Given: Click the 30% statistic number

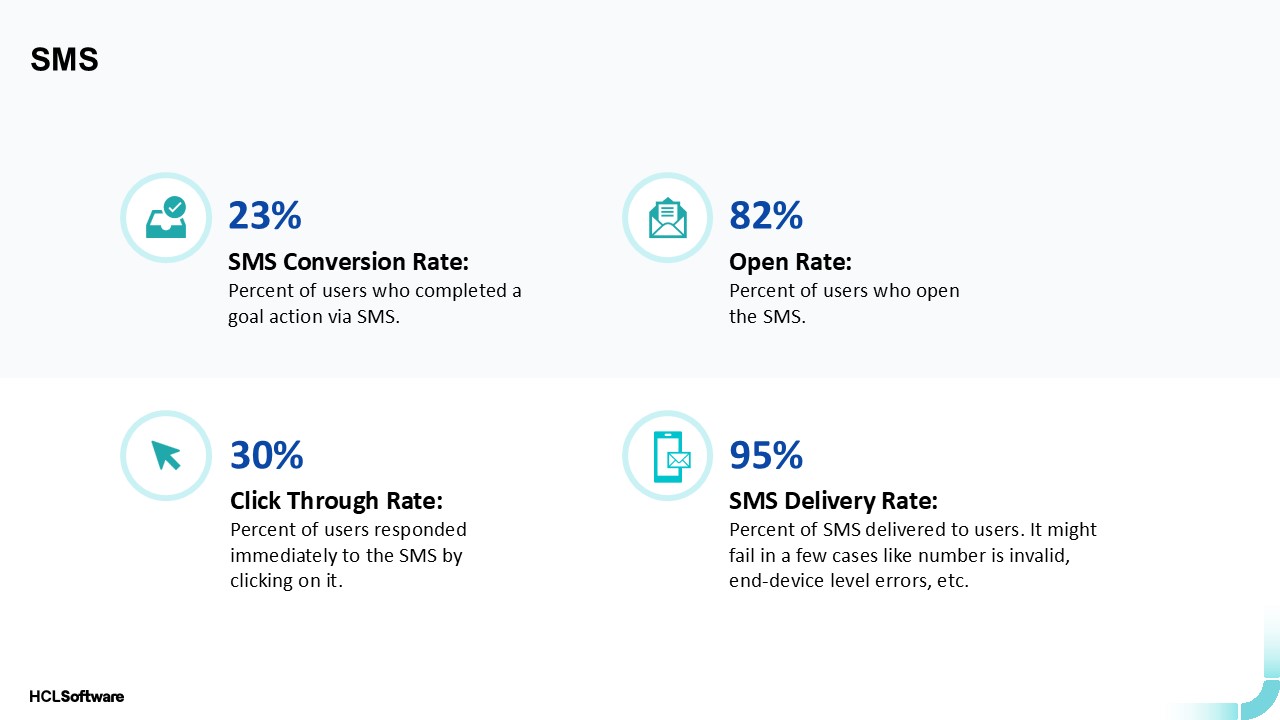Looking at the screenshot, I should pos(267,456).
